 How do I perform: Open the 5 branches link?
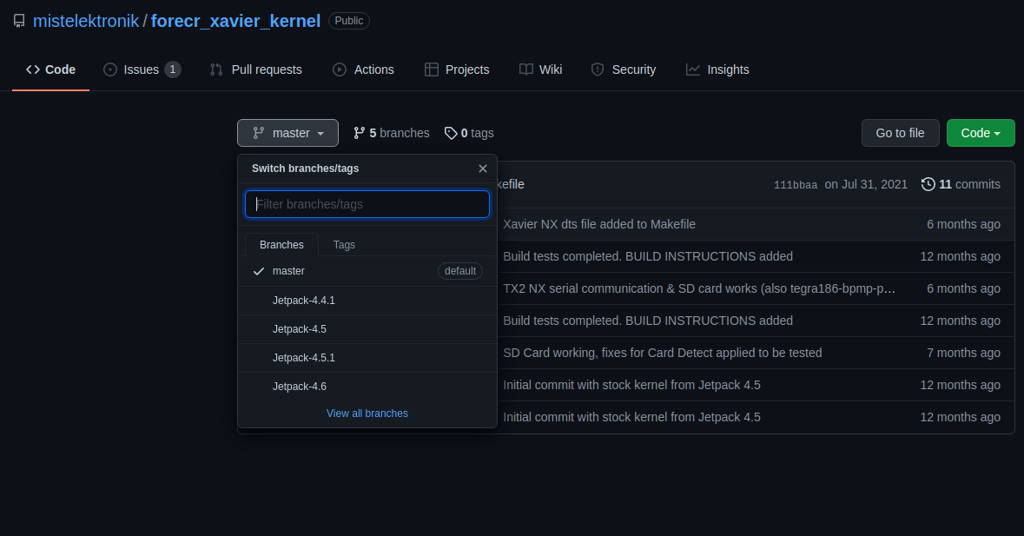point(391,133)
